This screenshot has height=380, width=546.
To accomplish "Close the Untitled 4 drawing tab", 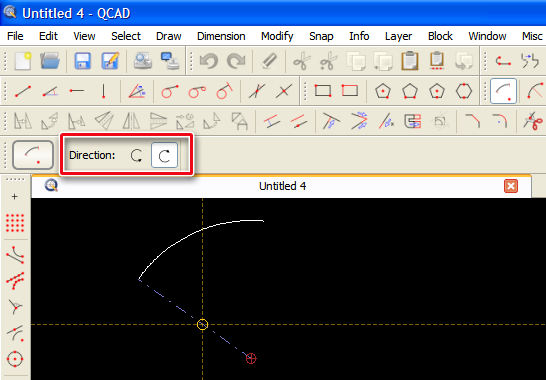I will [x=511, y=186].
